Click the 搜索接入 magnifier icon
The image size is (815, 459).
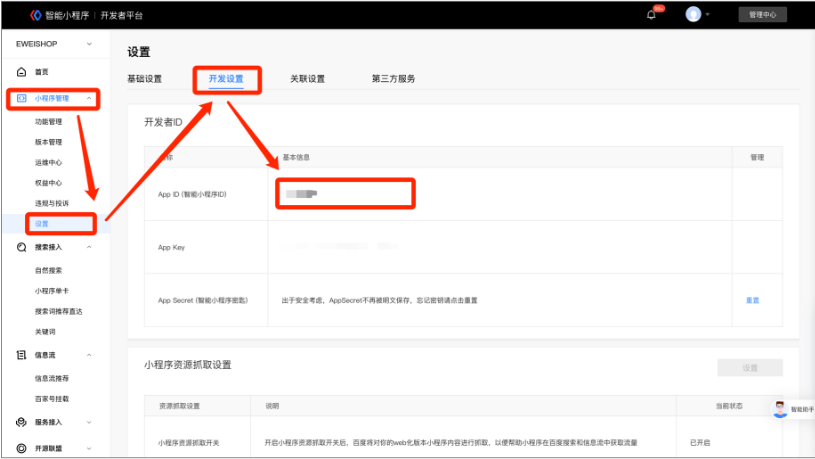click(21, 246)
